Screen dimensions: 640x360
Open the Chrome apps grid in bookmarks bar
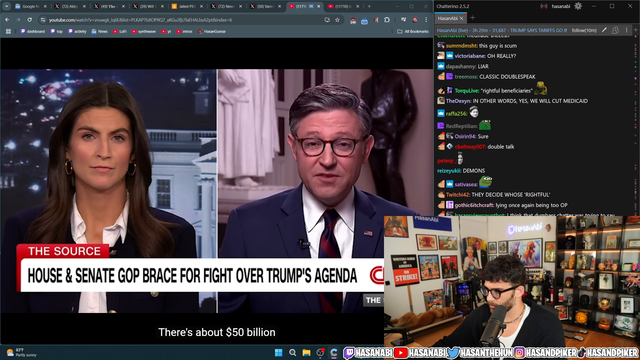(8, 31)
